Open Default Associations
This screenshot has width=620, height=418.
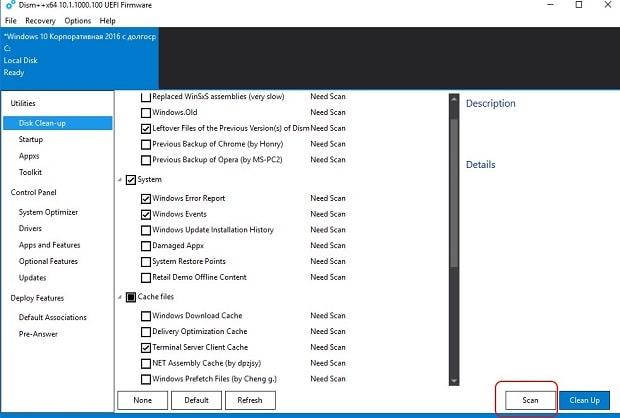pos(53,317)
